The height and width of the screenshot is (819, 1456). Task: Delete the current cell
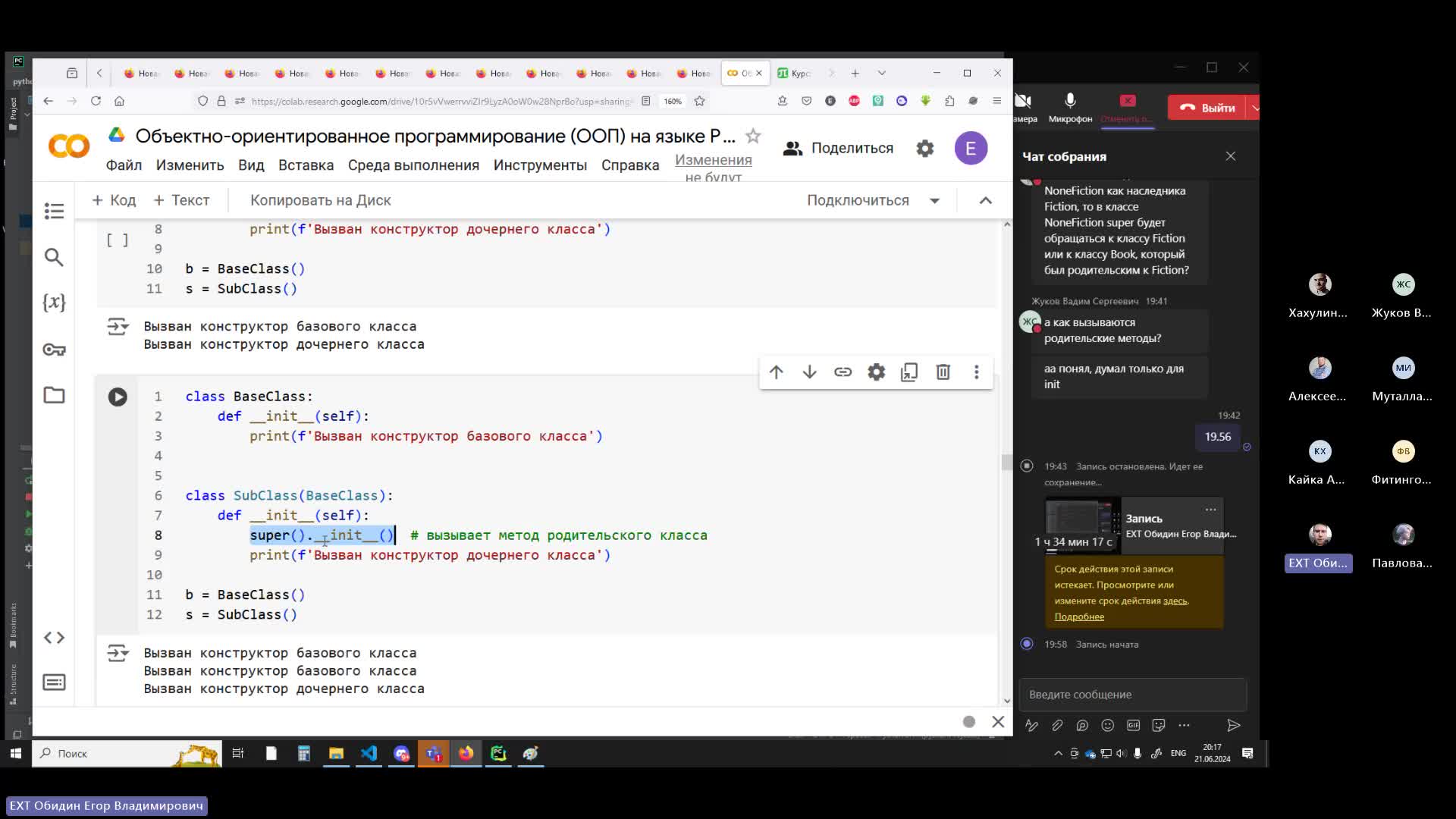click(x=943, y=372)
